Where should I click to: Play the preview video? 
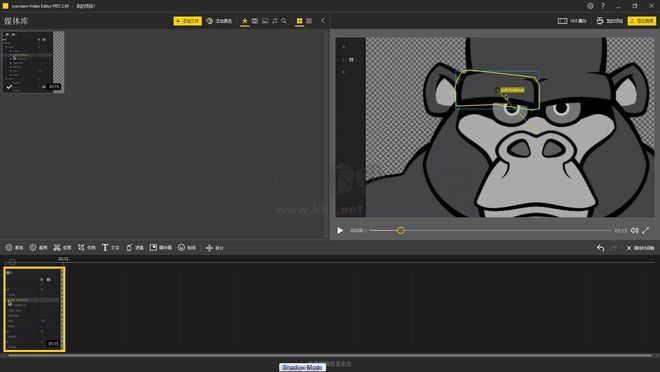340,230
